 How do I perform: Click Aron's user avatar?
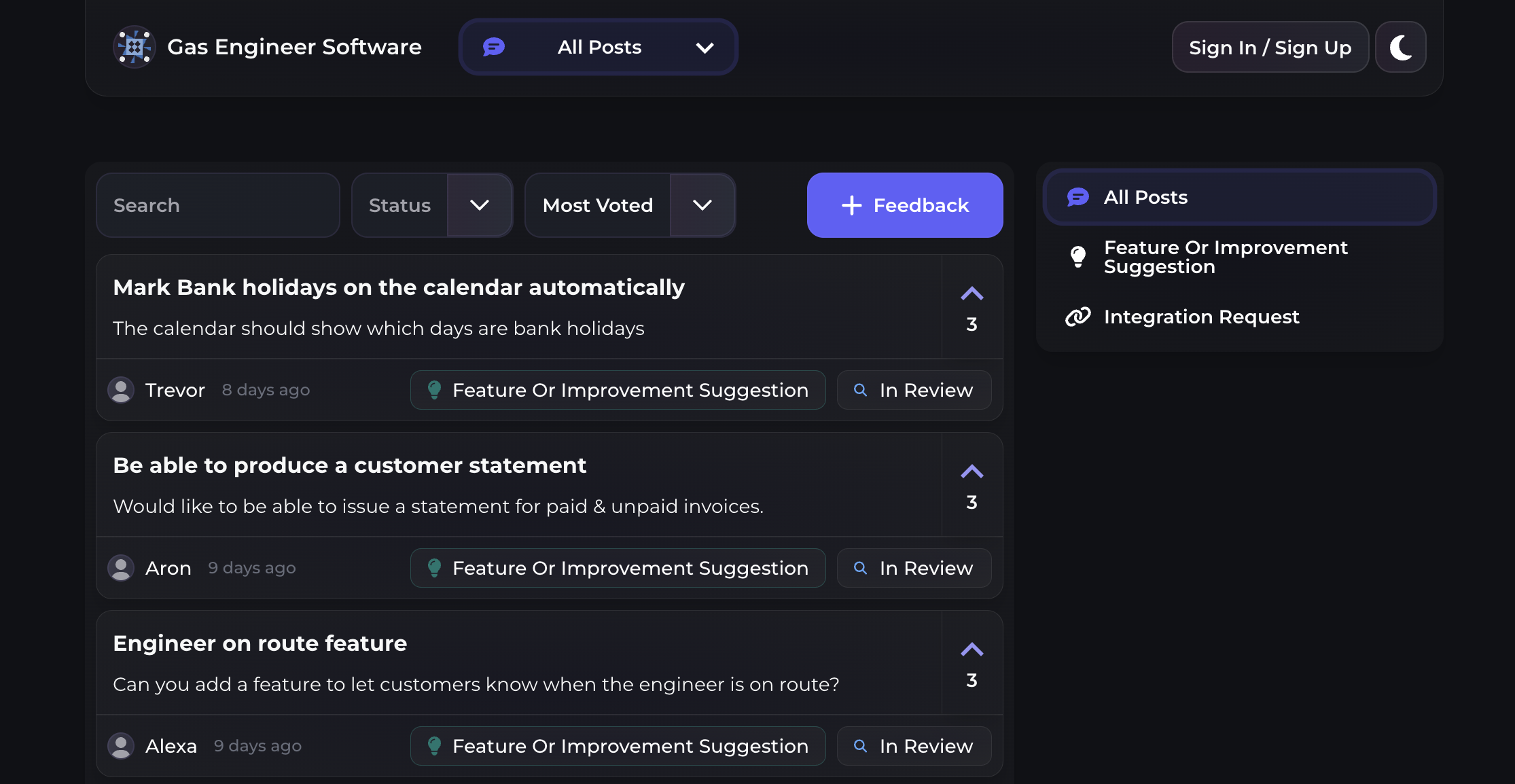coord(121,568)
